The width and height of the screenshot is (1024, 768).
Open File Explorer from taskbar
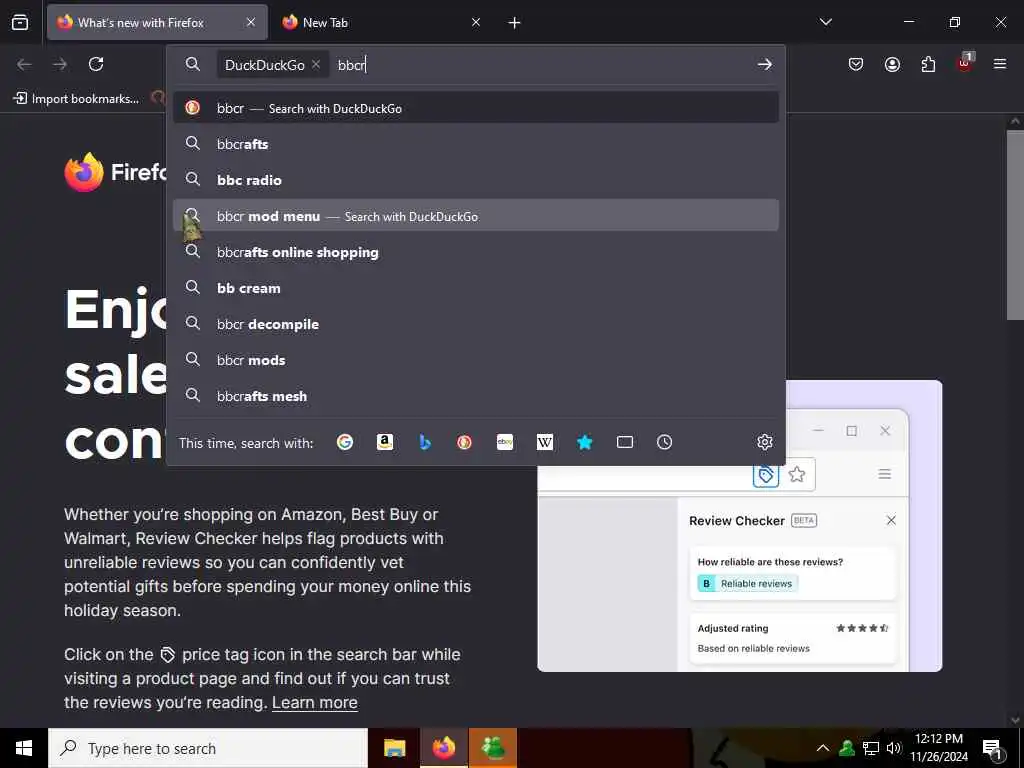coord(394,748)
